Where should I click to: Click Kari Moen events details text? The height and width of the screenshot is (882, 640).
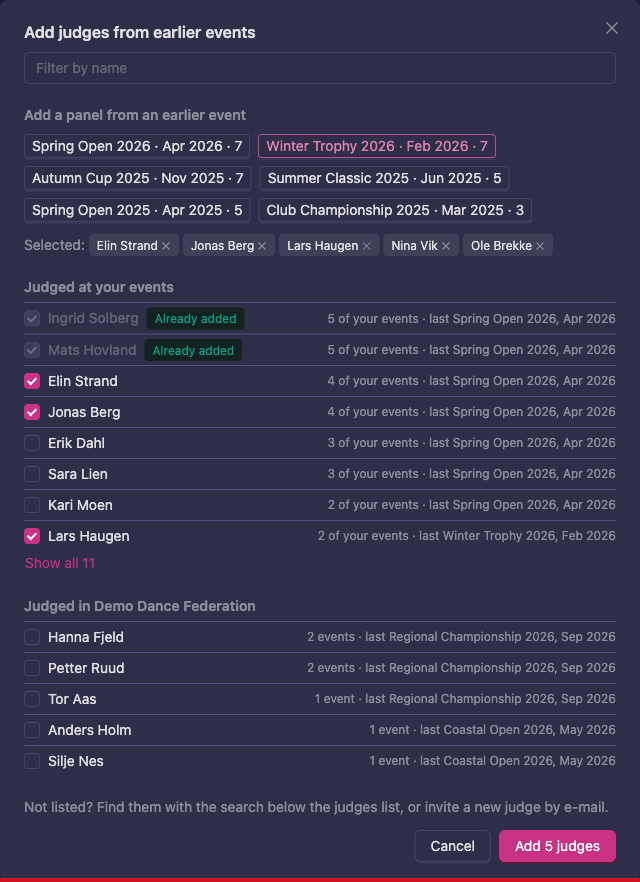coord(472,505)
